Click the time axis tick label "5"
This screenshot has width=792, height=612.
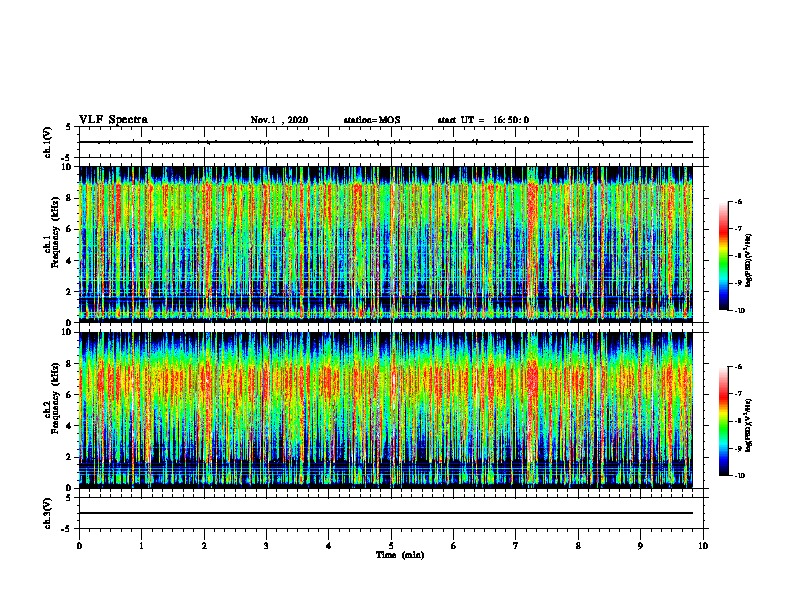click(x=391, y=546)
